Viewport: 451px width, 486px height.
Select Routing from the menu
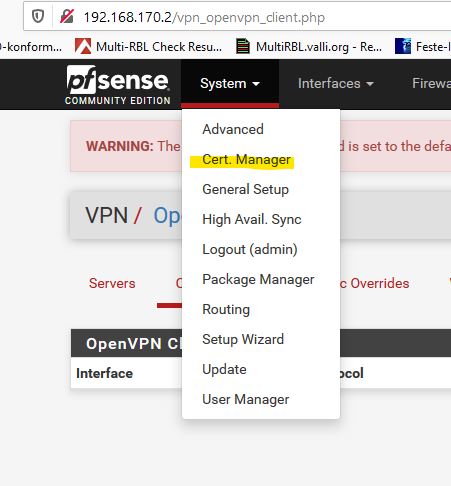pyautogui.click(x=226, y=309)
